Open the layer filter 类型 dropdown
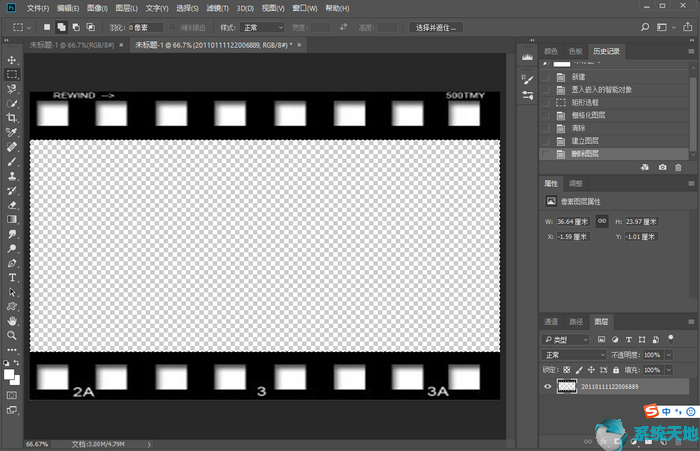The image size is (700, 451). (x=566, y=340)
